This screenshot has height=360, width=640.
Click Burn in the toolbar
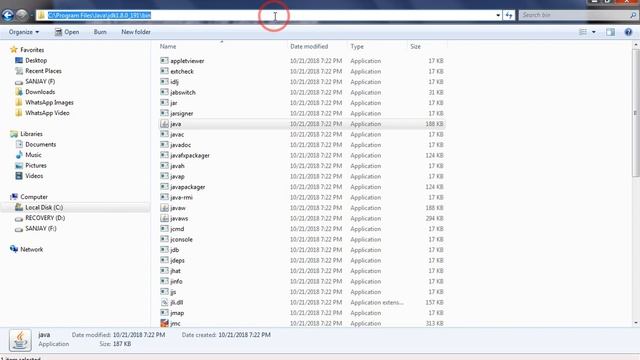(100, 32)
